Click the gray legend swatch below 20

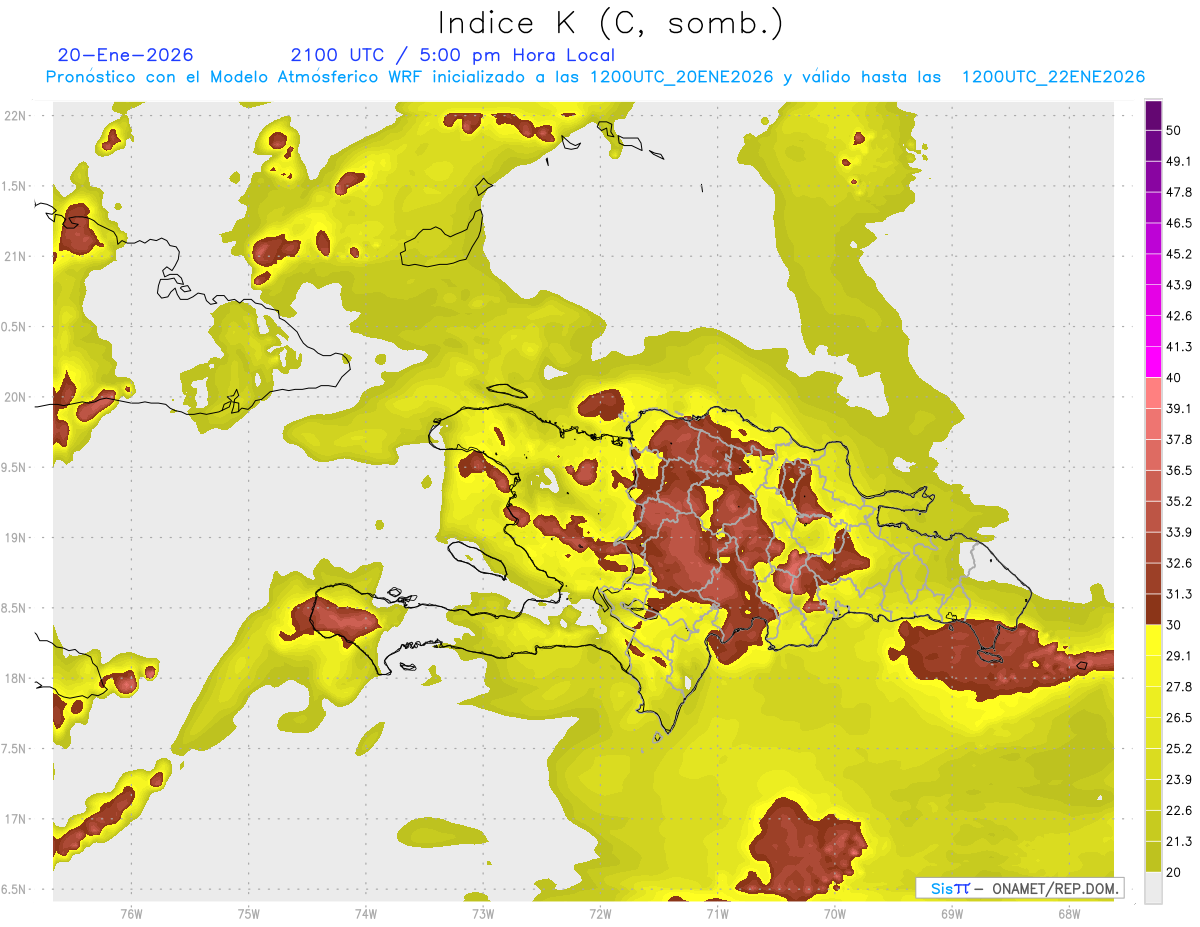1154,888
